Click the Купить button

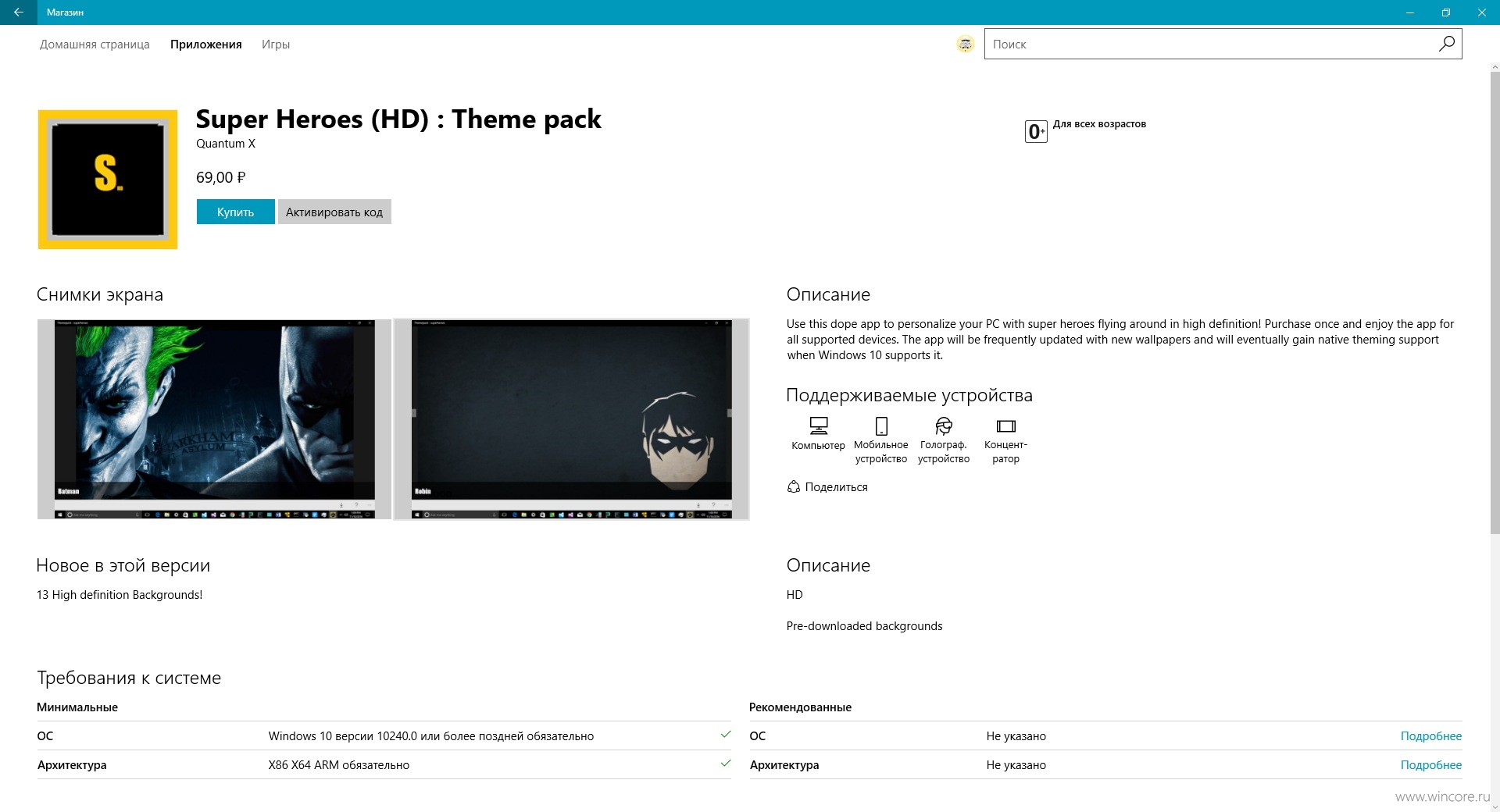click(x=235, y=212)
